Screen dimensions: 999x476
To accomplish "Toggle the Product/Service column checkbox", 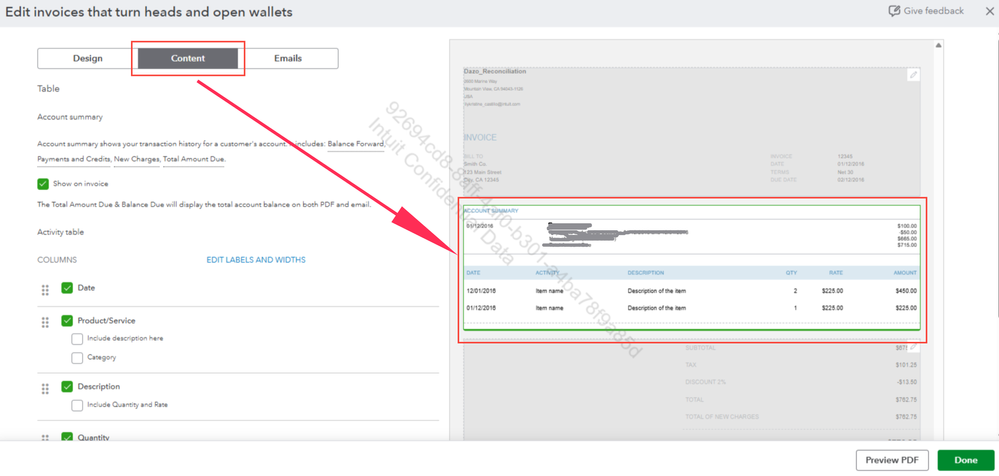I will tap(67, 321).
